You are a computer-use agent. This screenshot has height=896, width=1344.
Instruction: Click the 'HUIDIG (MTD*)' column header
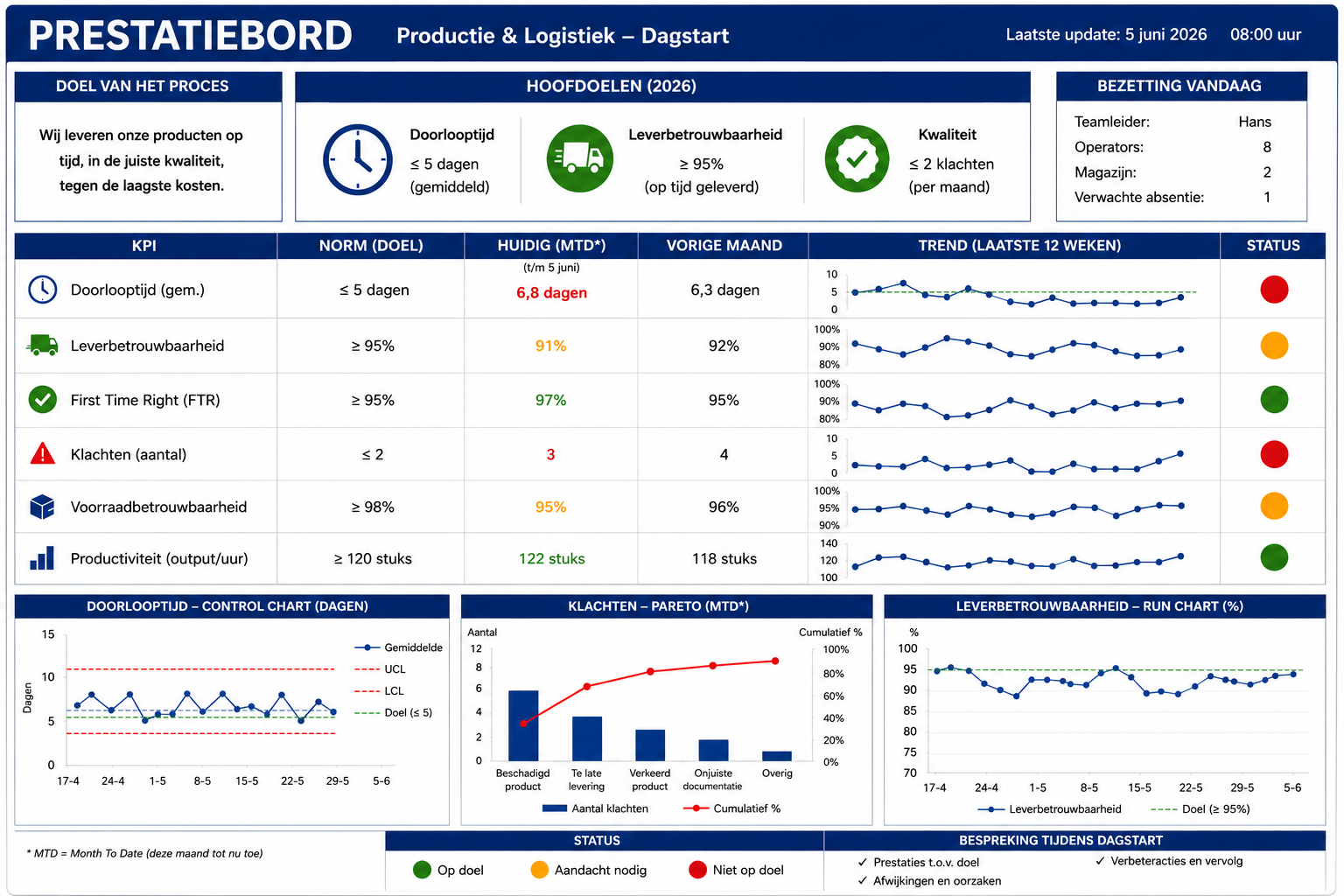coord(551,246)
